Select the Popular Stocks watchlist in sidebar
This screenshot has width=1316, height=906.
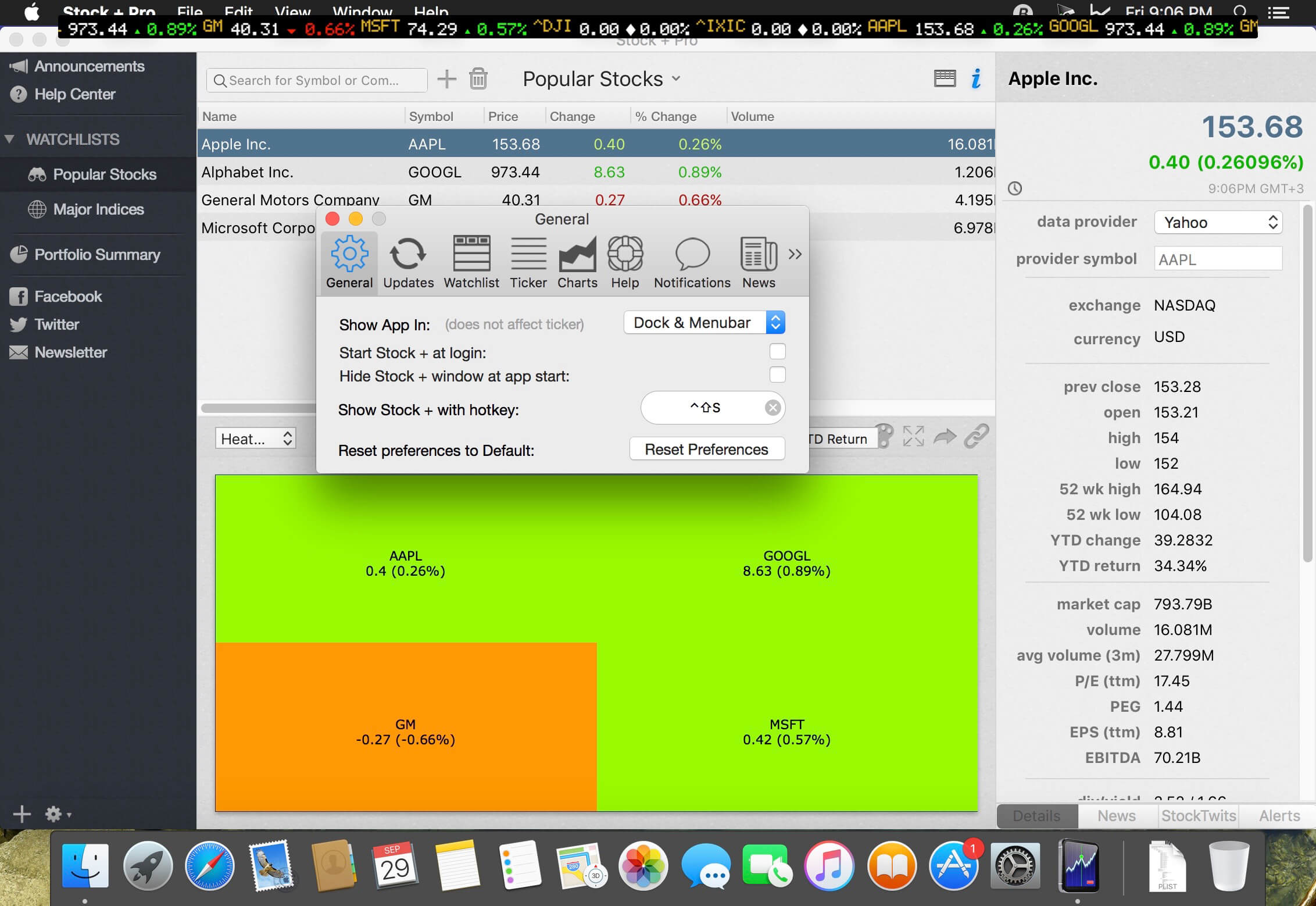pos(98,174)
